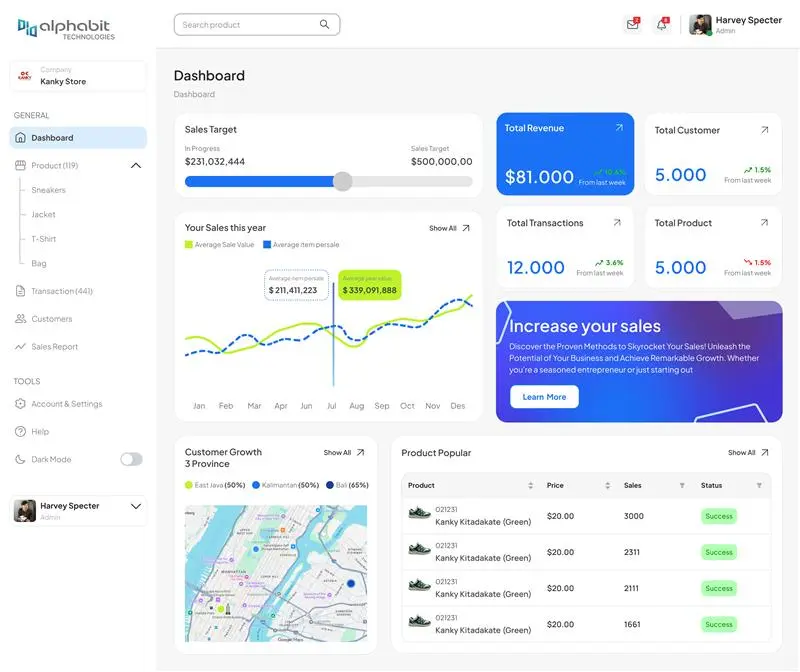Screen dimensions: 800x672
Task: Toggle the Dark Mode switch
Action: tap(131, 459)
